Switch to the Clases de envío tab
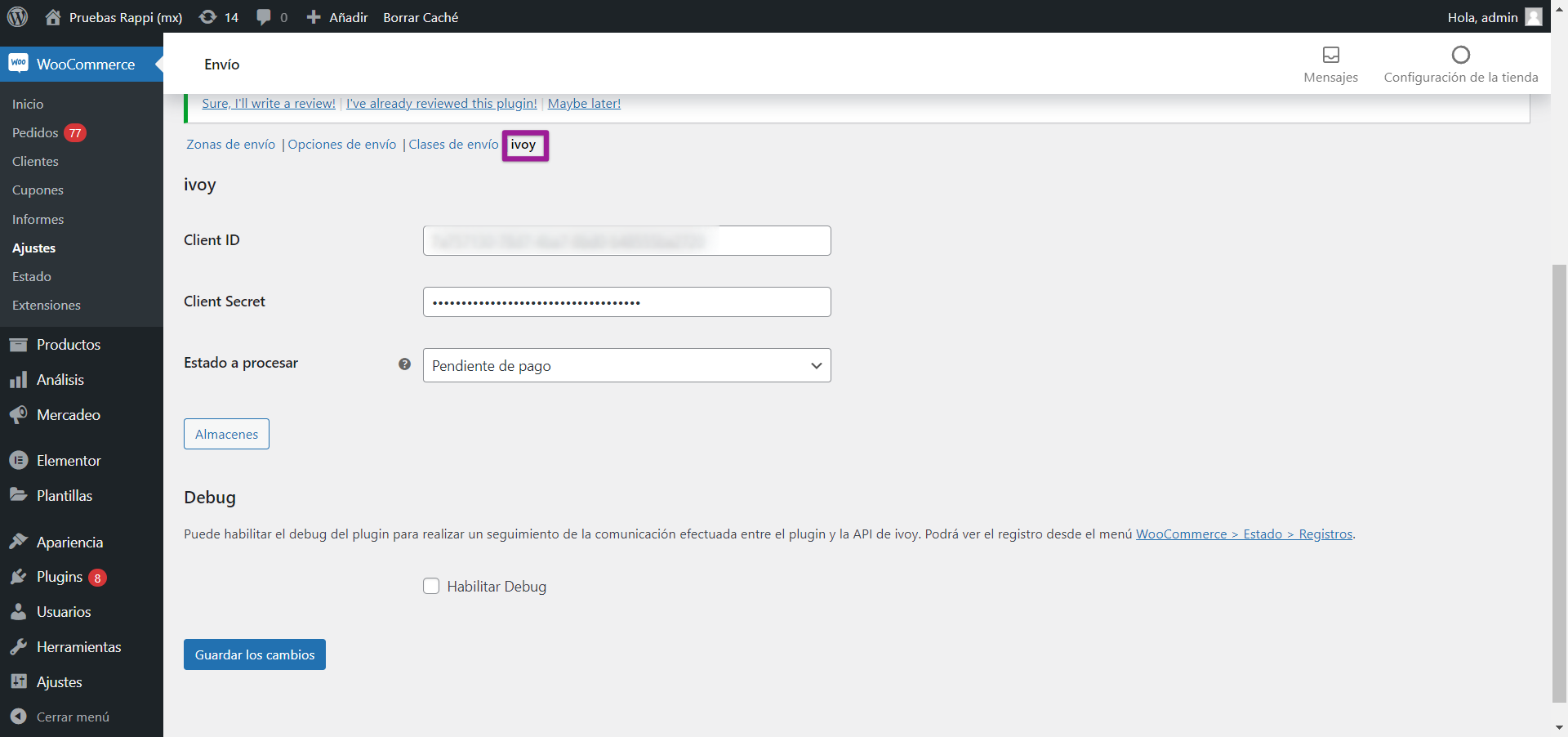Viewport: 1568px width, 737px height. pyautogui.click(x=453, y=145)
